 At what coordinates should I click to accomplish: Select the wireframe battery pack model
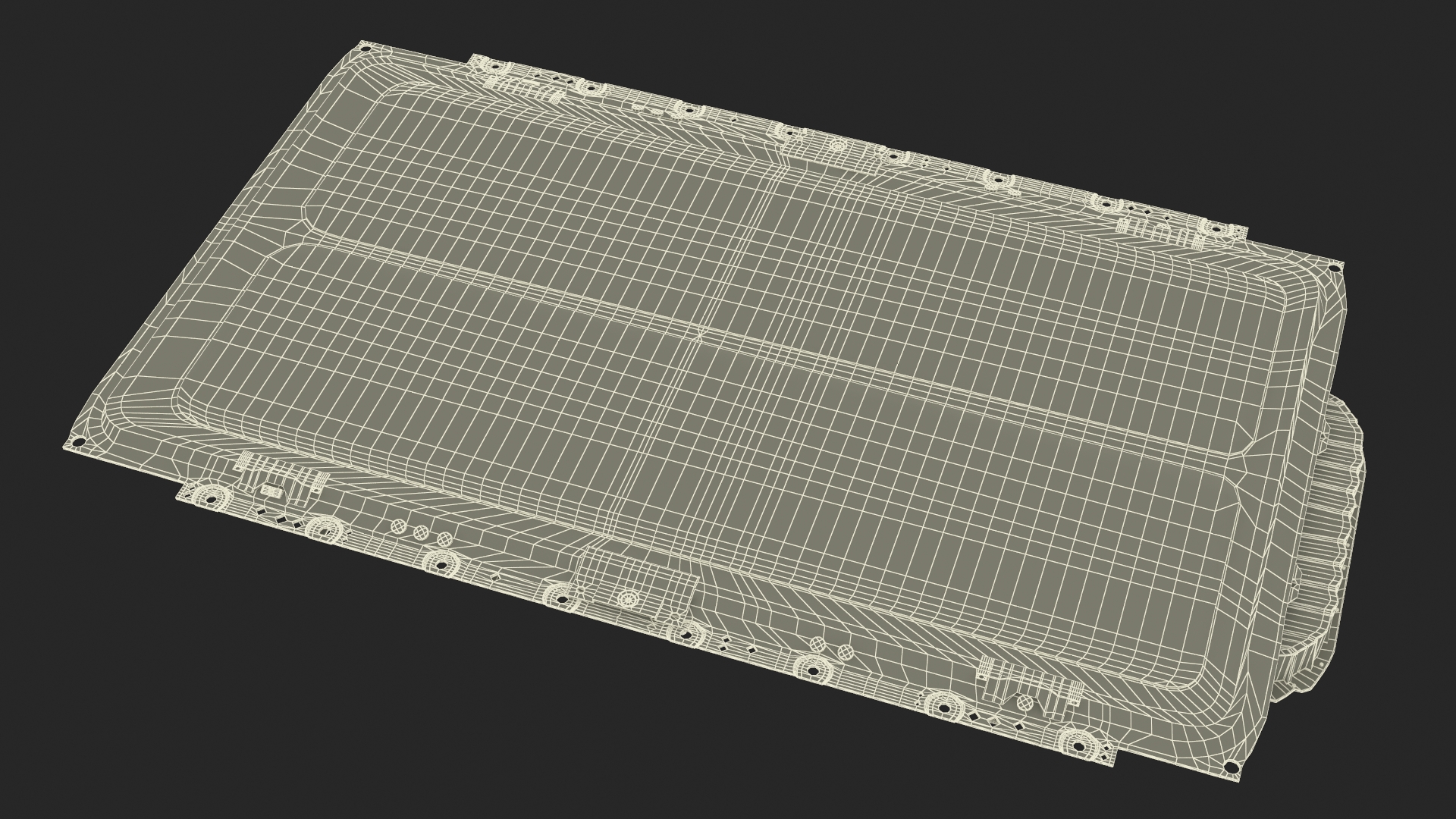713,409
